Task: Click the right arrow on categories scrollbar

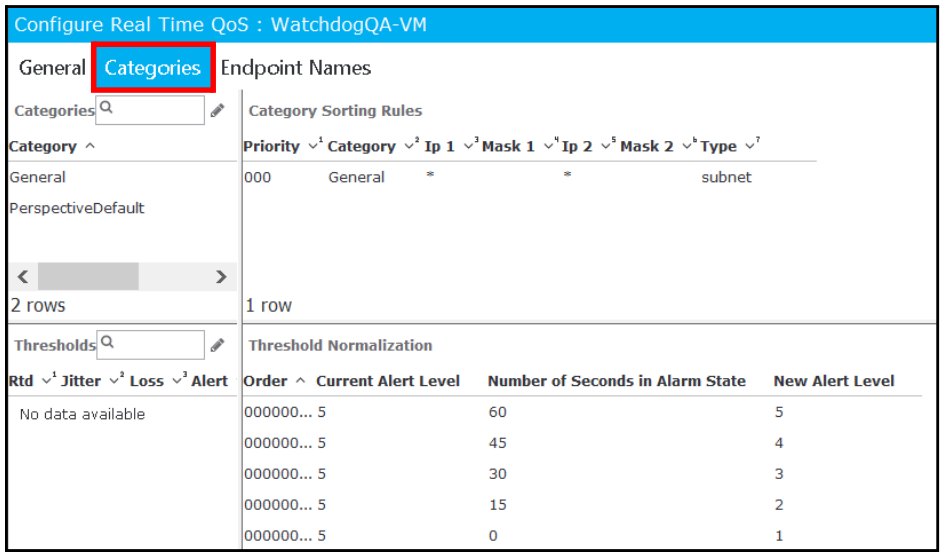Action: point(221,276)
